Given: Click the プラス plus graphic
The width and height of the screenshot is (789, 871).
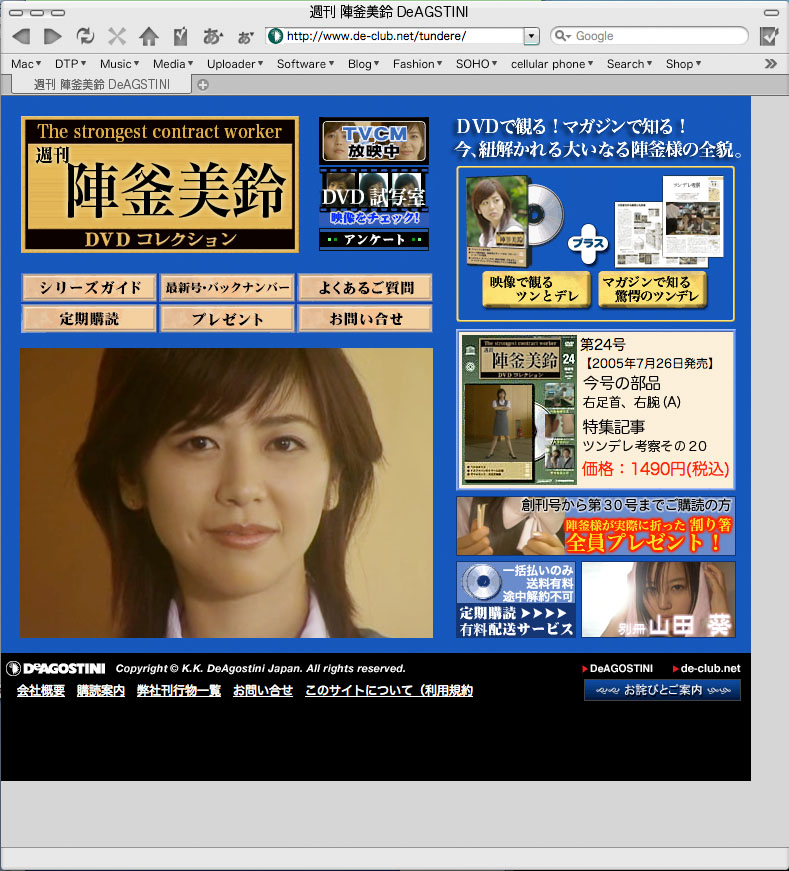Looking at the screenshot, I should (x=588, y=243).
